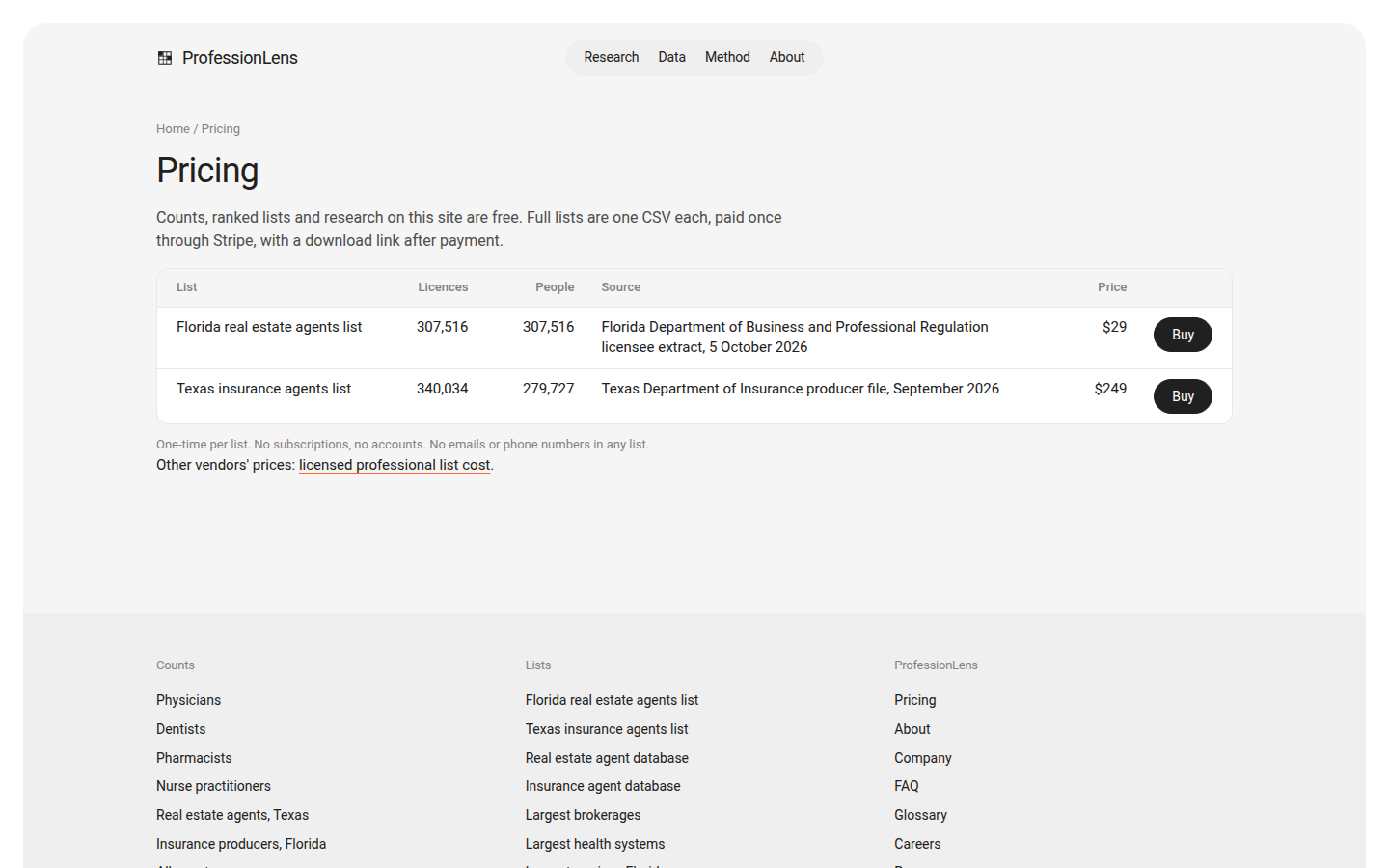Open footer Texas insurance agents list link
1389x868 pixels.
point(607,729)
